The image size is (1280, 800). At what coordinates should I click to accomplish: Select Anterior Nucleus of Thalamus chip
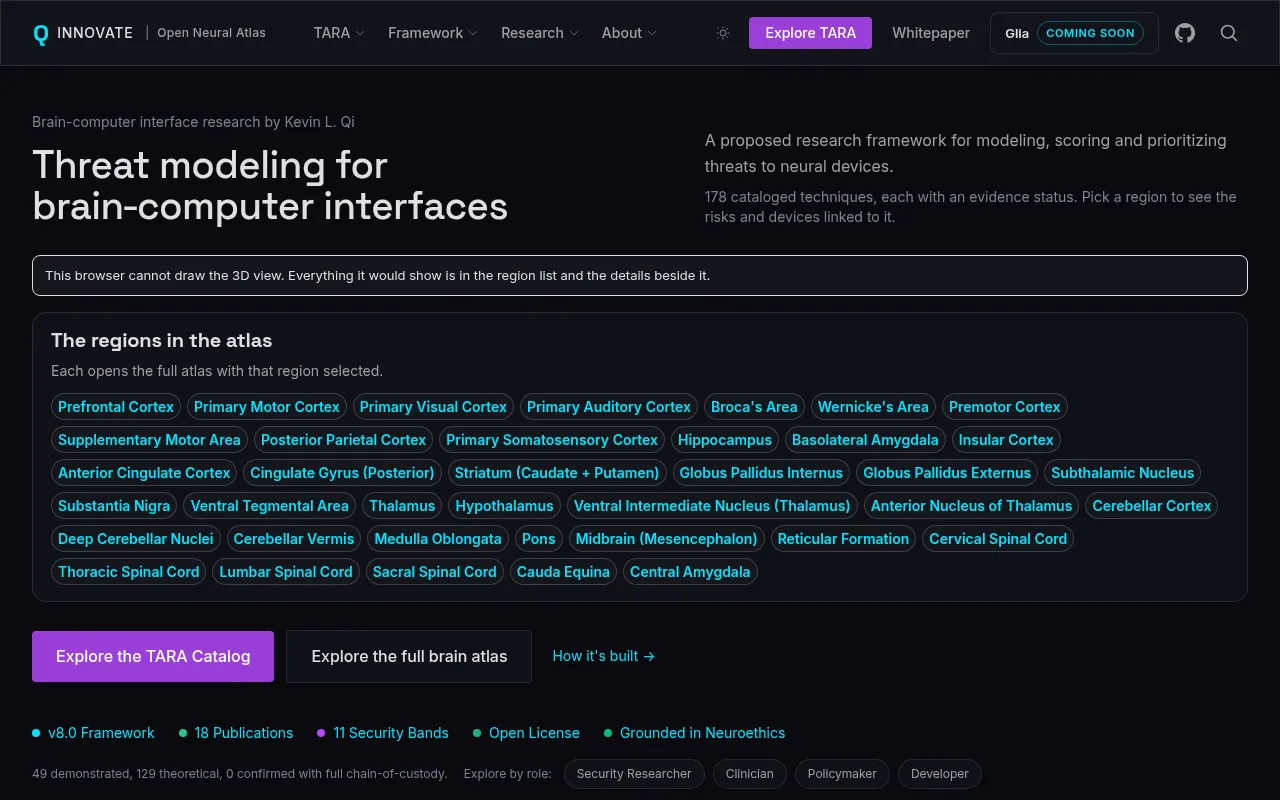click(x=972, y=506)
